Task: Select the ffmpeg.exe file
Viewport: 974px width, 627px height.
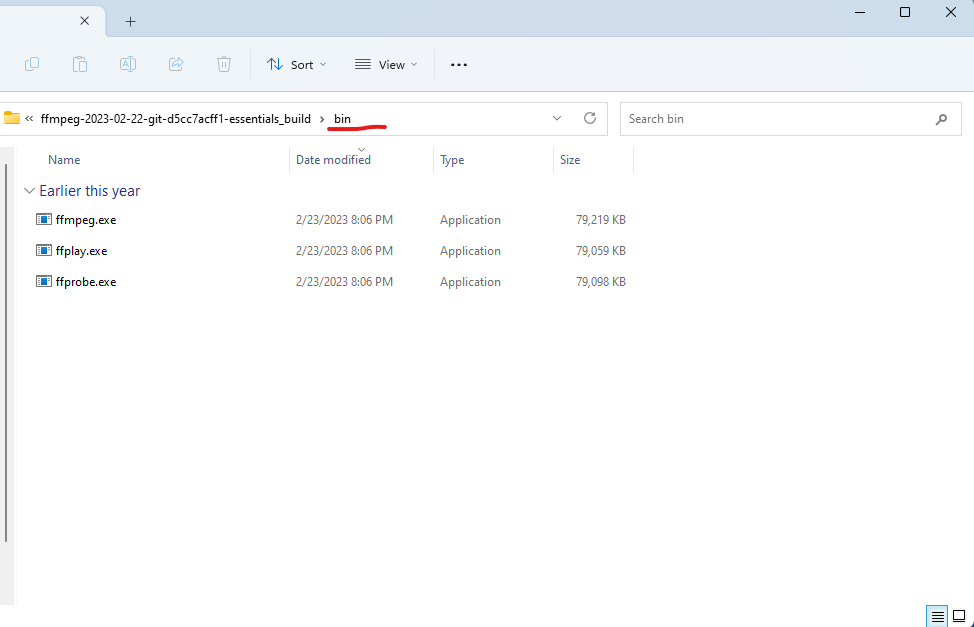Action: pyautogui.click(x=86, y=220)
